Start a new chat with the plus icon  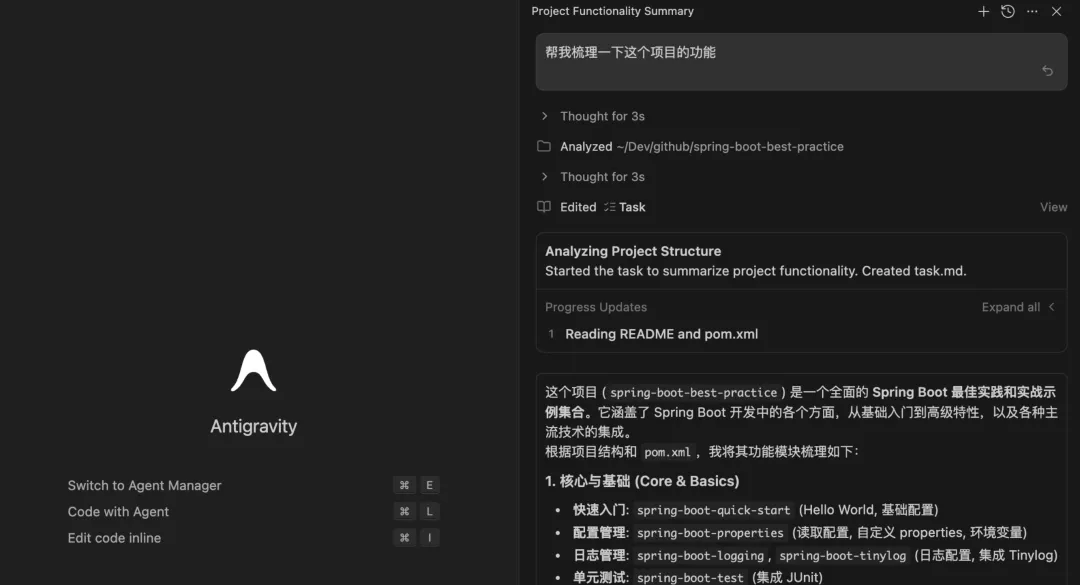[x=983, y=12]
